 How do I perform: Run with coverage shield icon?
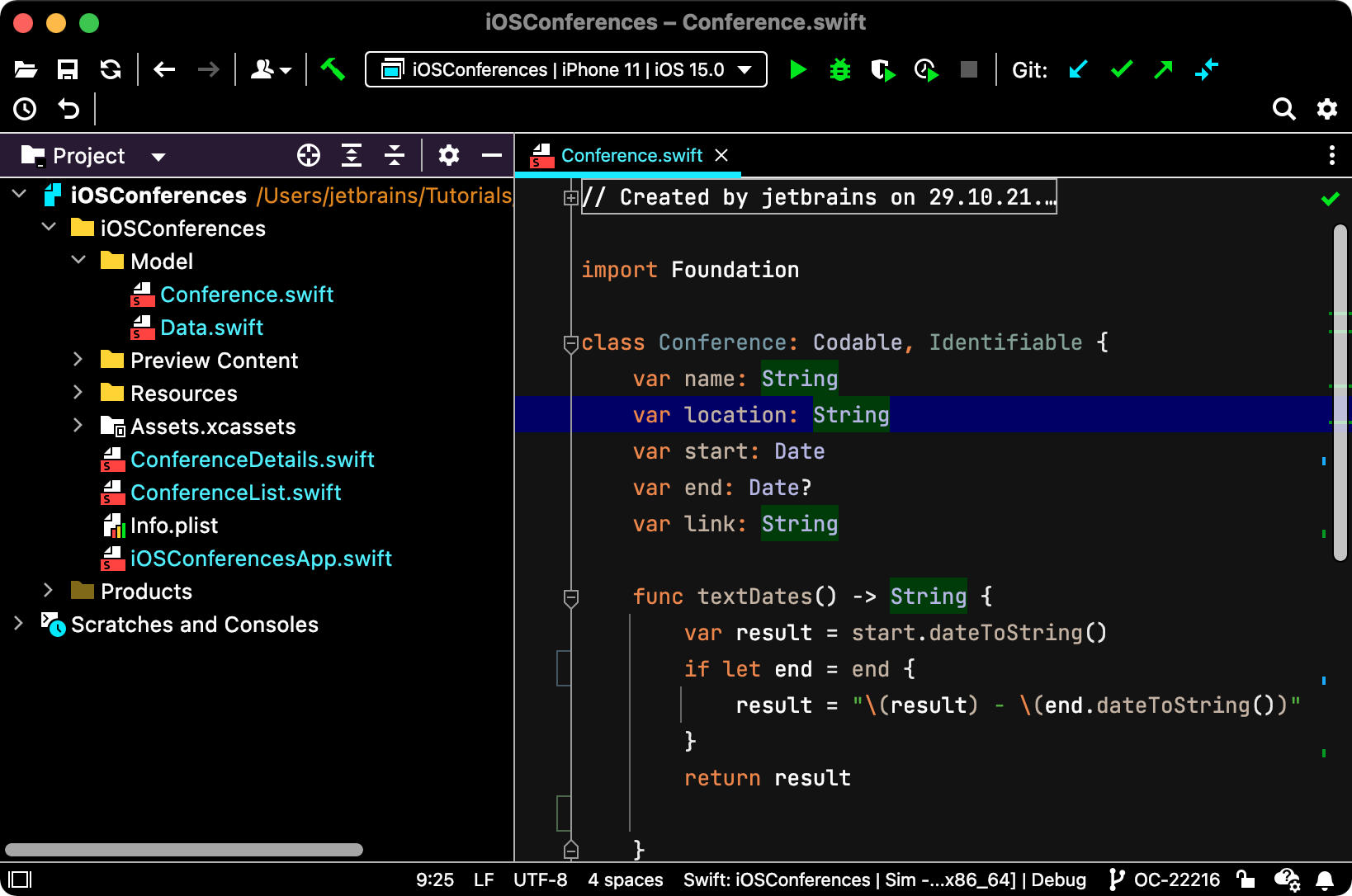[883, 70]
